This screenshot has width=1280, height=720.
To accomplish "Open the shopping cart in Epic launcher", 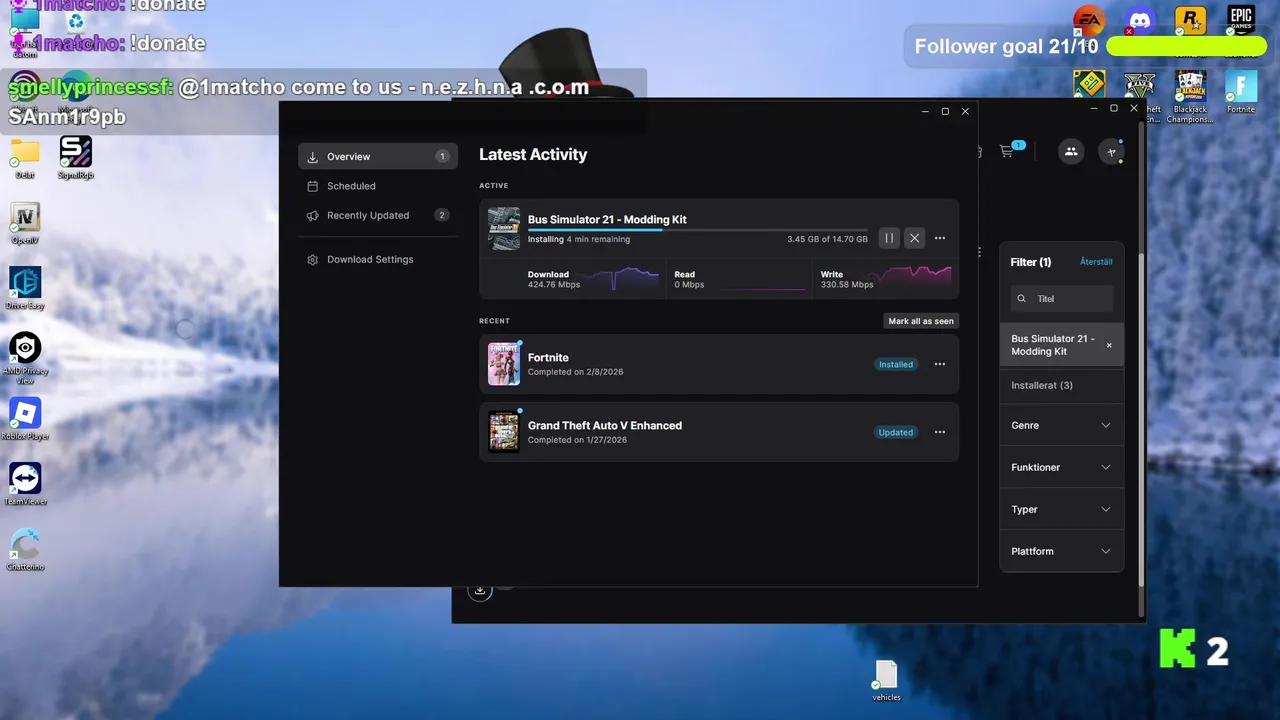I will tap(1008, 151).
